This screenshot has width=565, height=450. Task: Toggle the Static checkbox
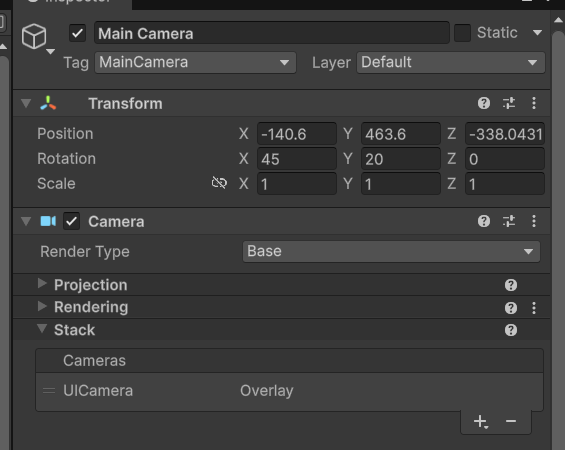tap(462, 33)
